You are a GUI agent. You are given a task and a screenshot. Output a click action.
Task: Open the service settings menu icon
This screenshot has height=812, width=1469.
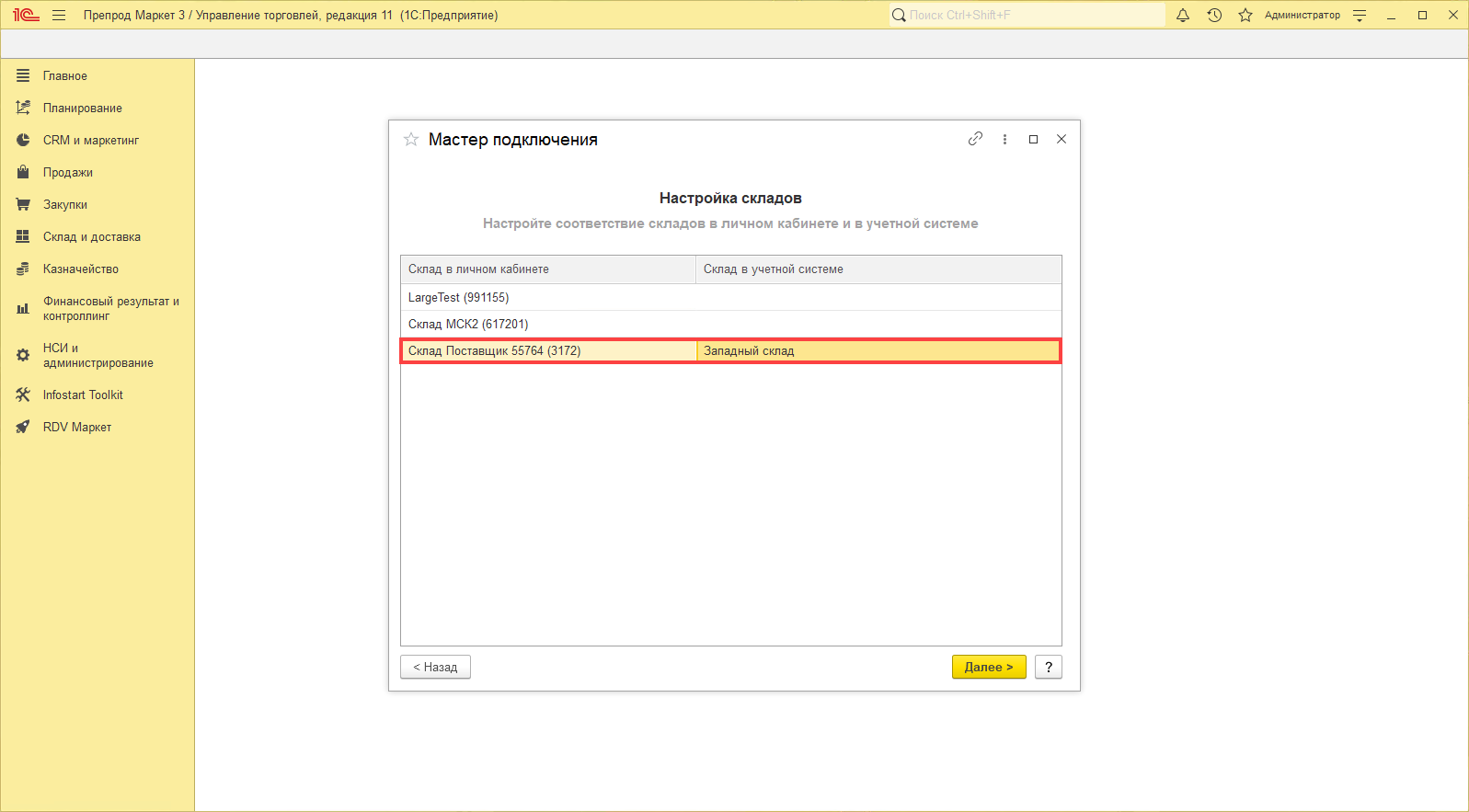click(x=1360, y=15)
